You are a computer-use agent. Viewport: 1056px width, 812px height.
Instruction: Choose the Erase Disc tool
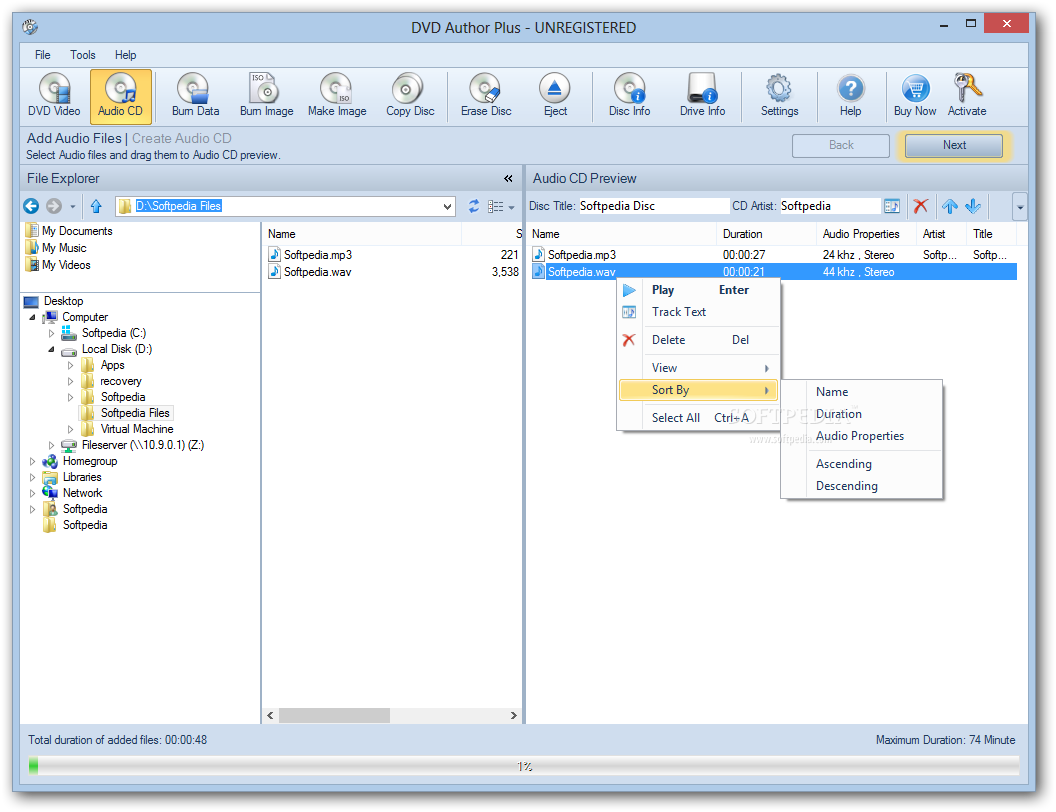pyautogui.click(x=486, y=96)
